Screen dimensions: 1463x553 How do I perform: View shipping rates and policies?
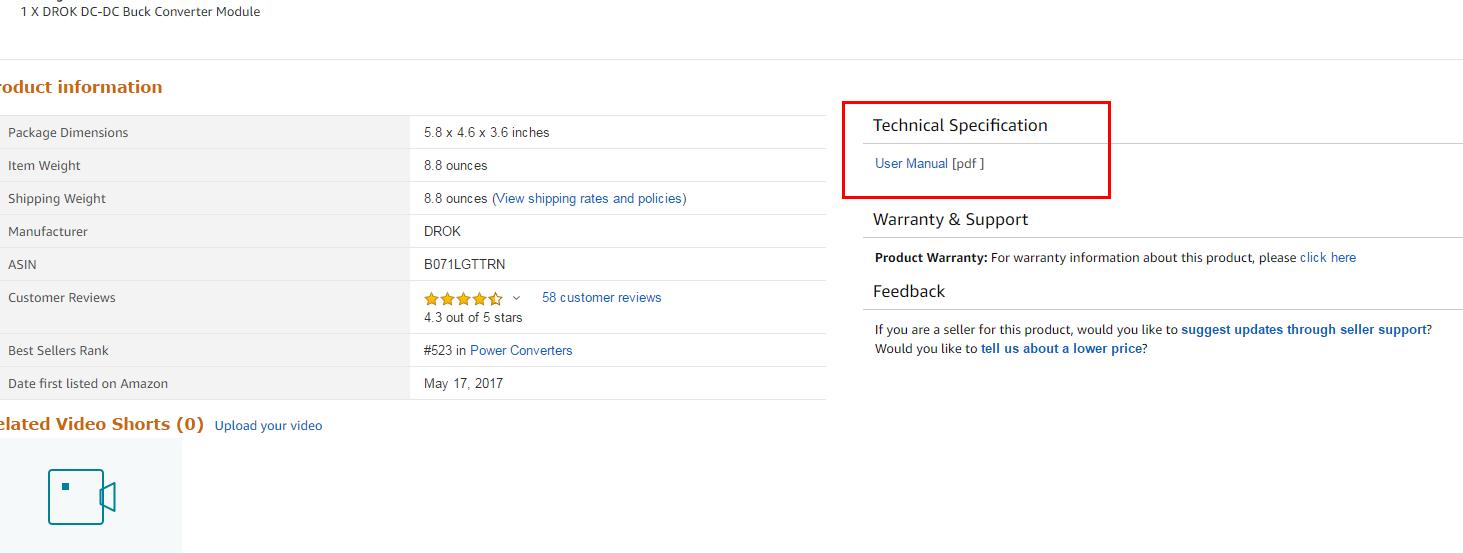(589, 199)
